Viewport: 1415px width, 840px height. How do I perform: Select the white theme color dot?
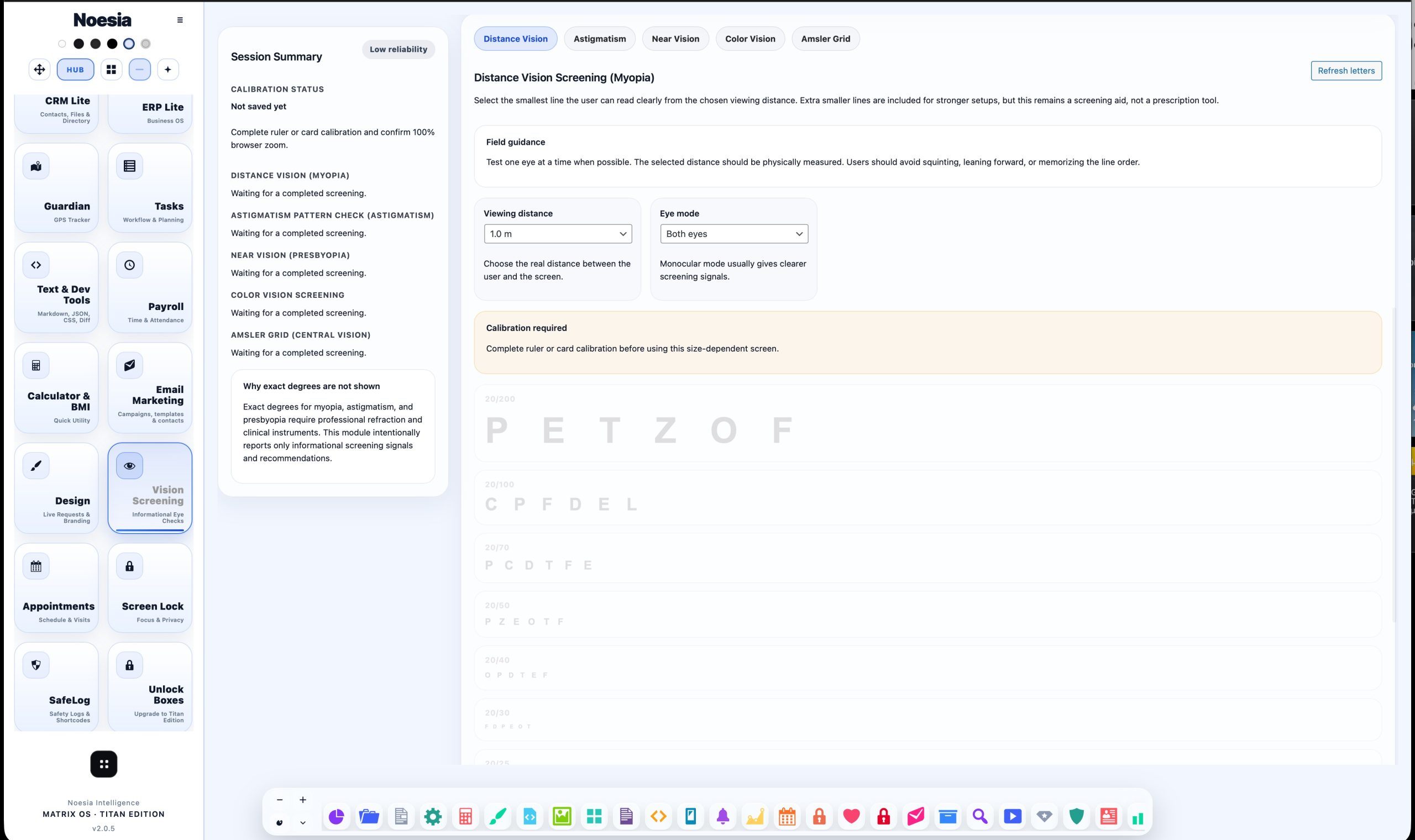(62, 44)
